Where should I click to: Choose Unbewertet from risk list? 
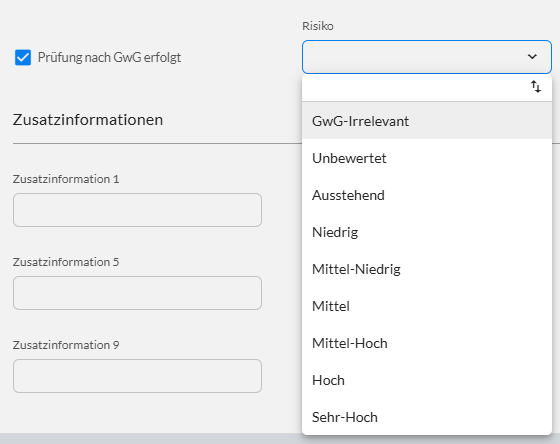point(427,158)
